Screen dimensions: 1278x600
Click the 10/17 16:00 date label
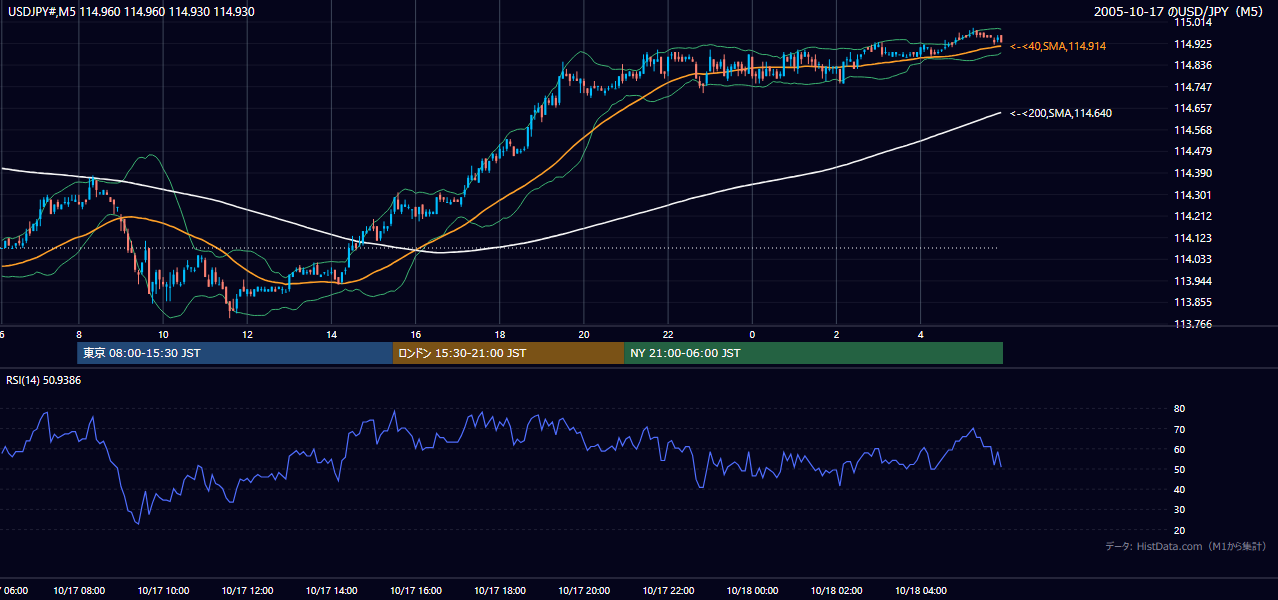click(x=415, y=591)
